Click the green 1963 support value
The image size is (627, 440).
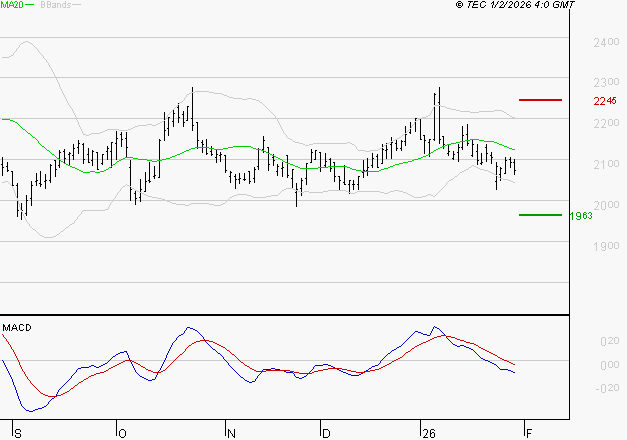pyautogui.click(x=581, y=216)
